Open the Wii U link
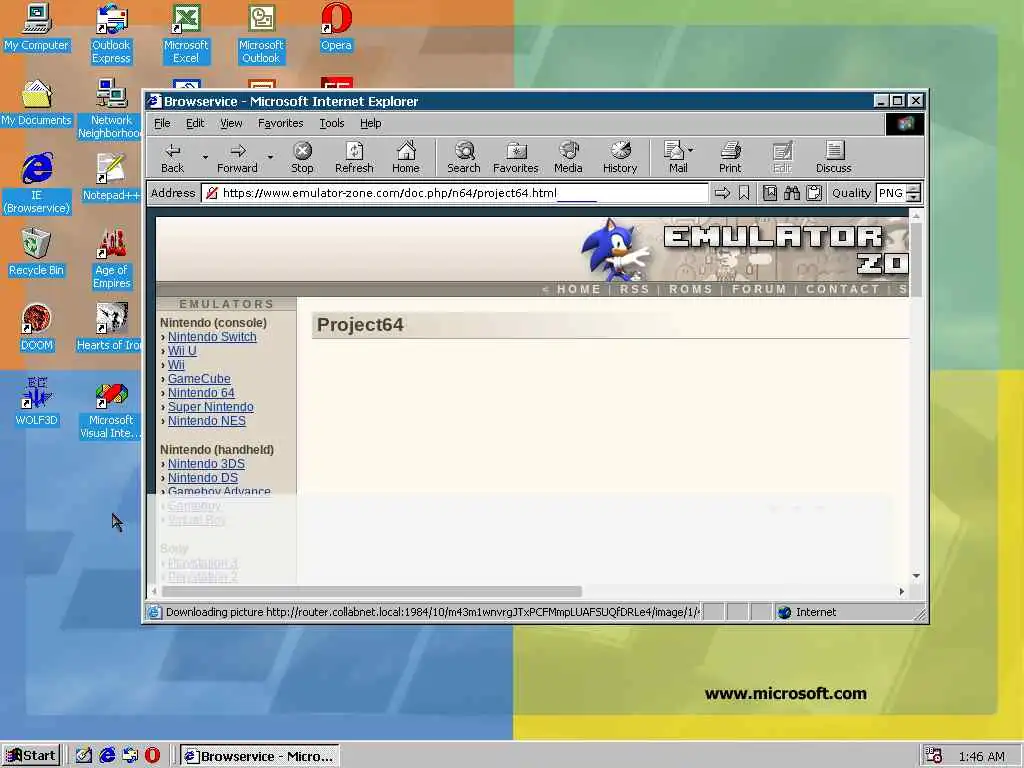 (182, 351)
